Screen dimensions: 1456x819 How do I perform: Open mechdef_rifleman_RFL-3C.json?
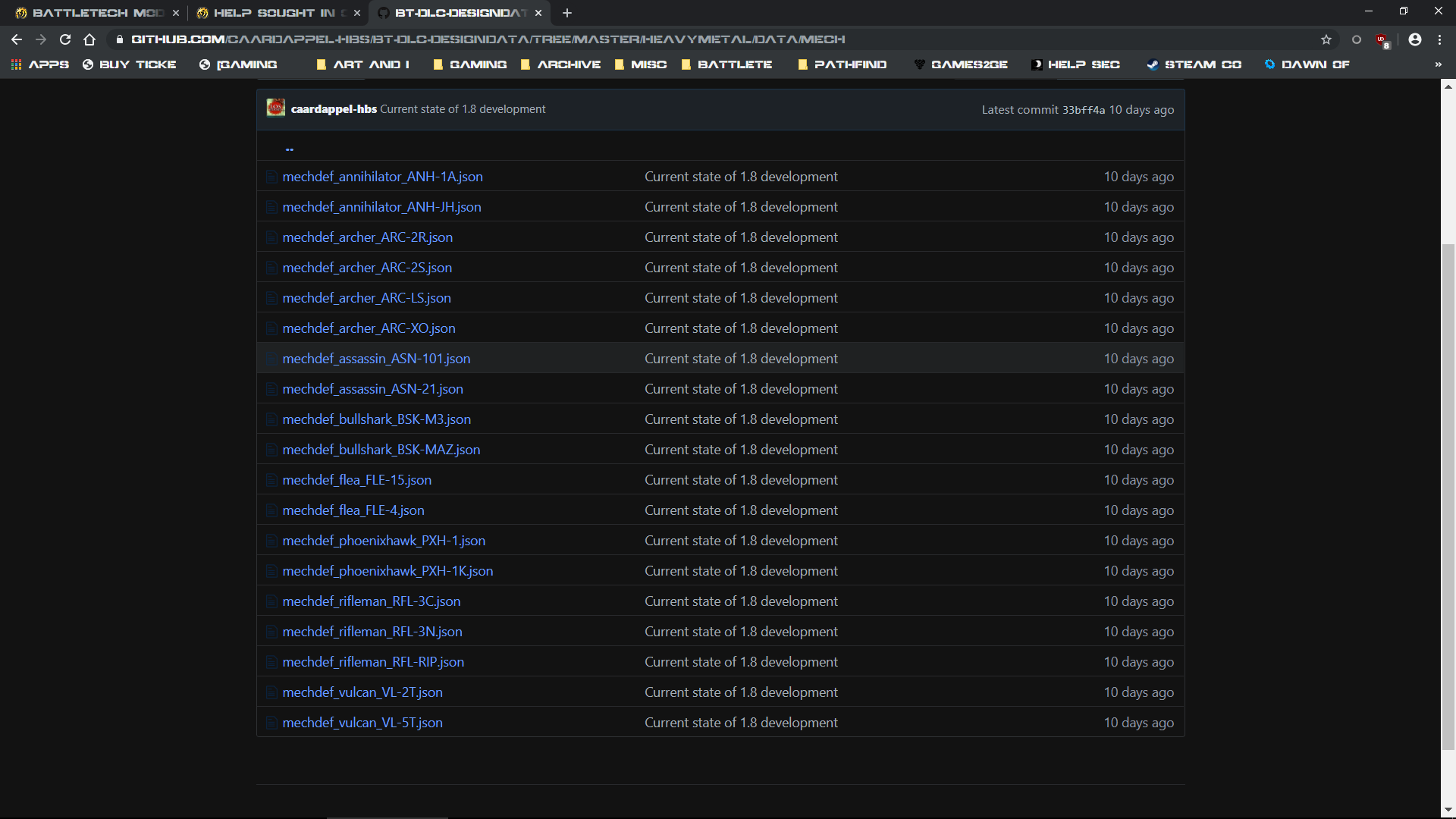(x=372, y=601)
